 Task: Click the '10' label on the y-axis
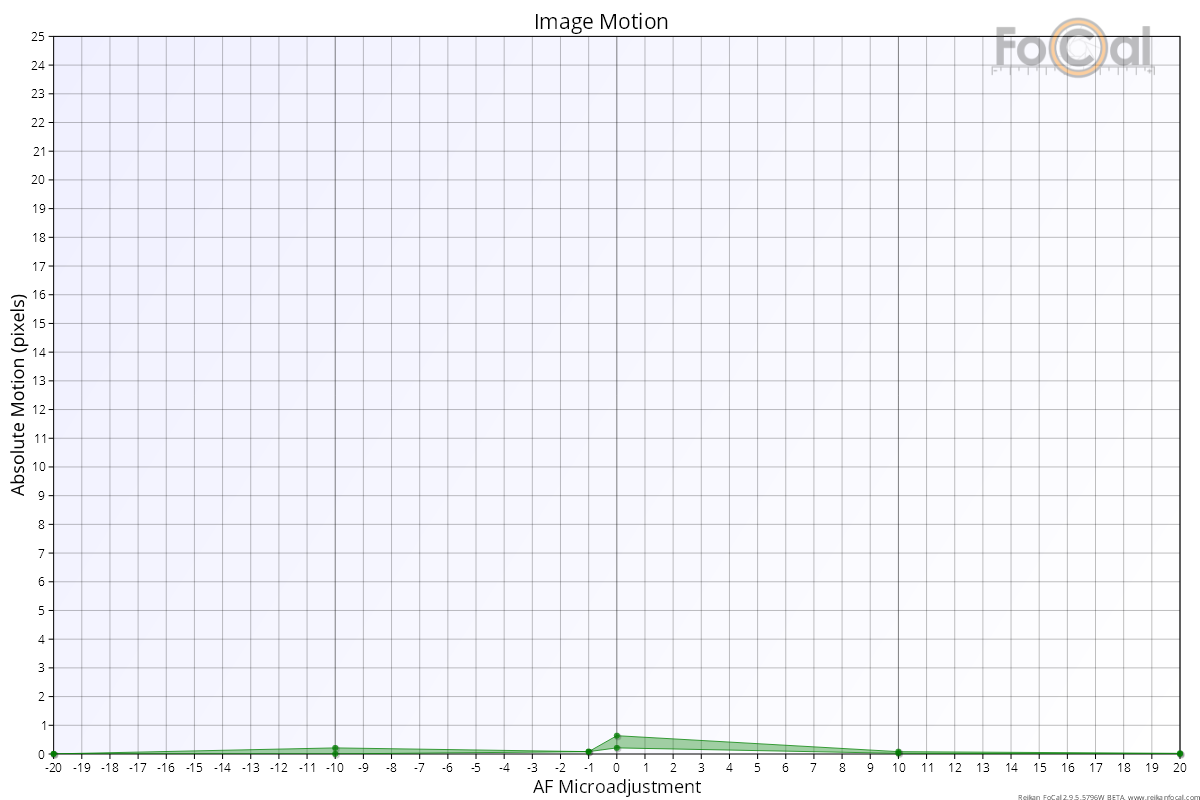(x=37, y=467)
